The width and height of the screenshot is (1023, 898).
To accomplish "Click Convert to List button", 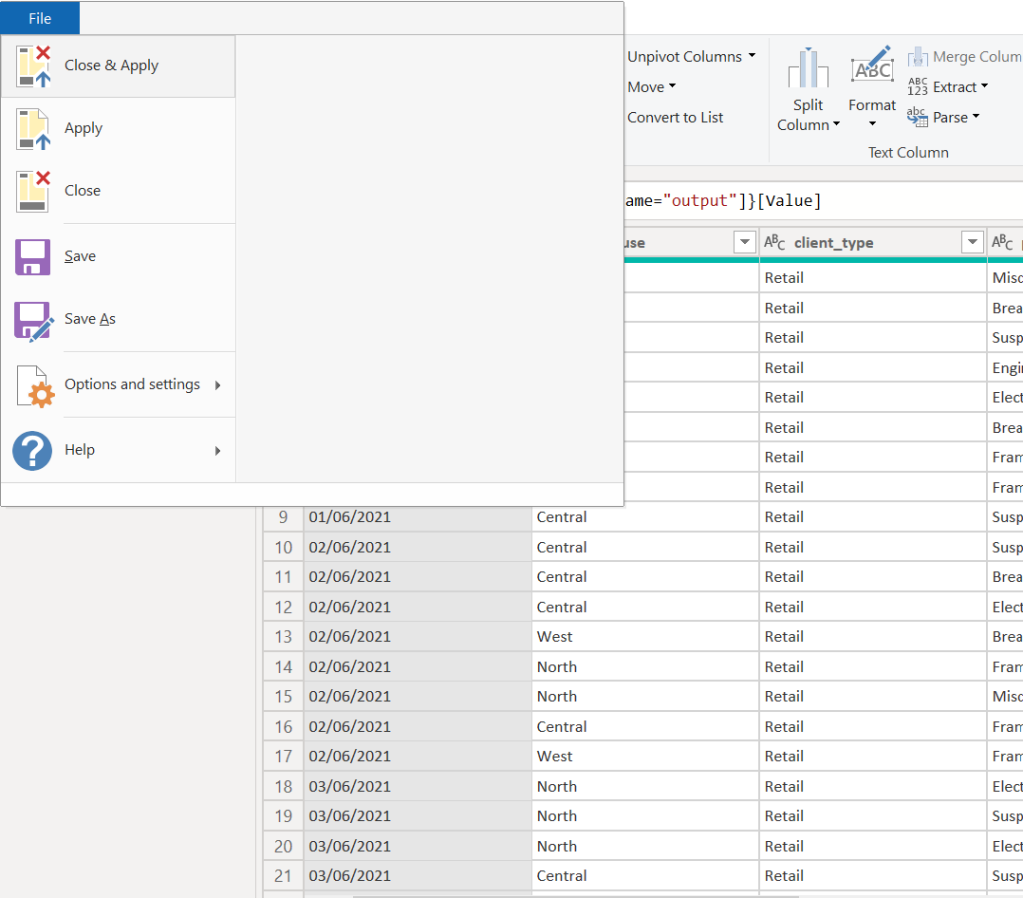I will 675,117.
